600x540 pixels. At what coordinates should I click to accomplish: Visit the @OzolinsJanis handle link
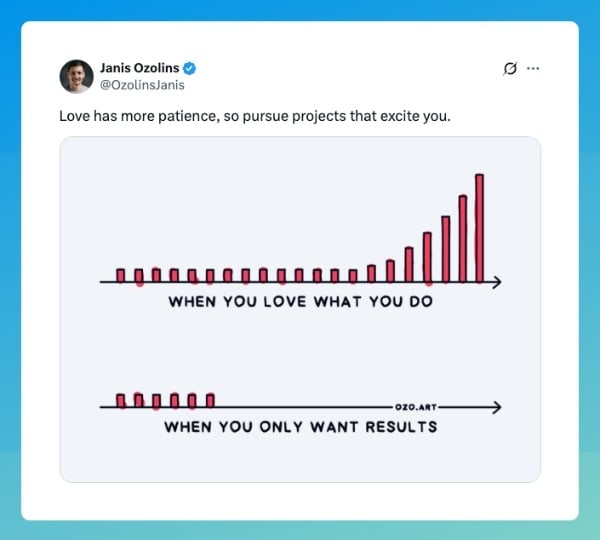[142, 85]
